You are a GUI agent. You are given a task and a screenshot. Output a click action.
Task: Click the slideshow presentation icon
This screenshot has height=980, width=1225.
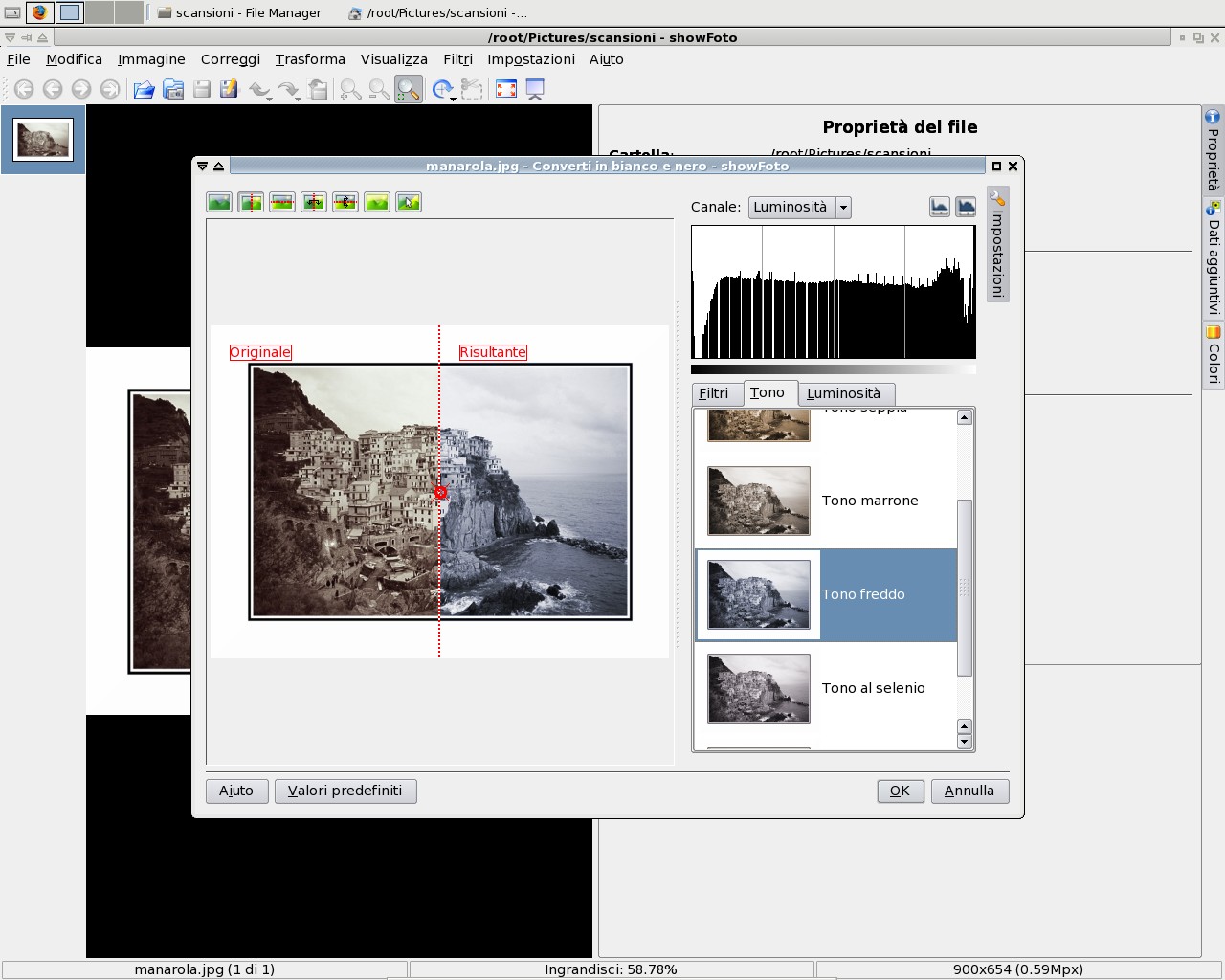[535, 89]
